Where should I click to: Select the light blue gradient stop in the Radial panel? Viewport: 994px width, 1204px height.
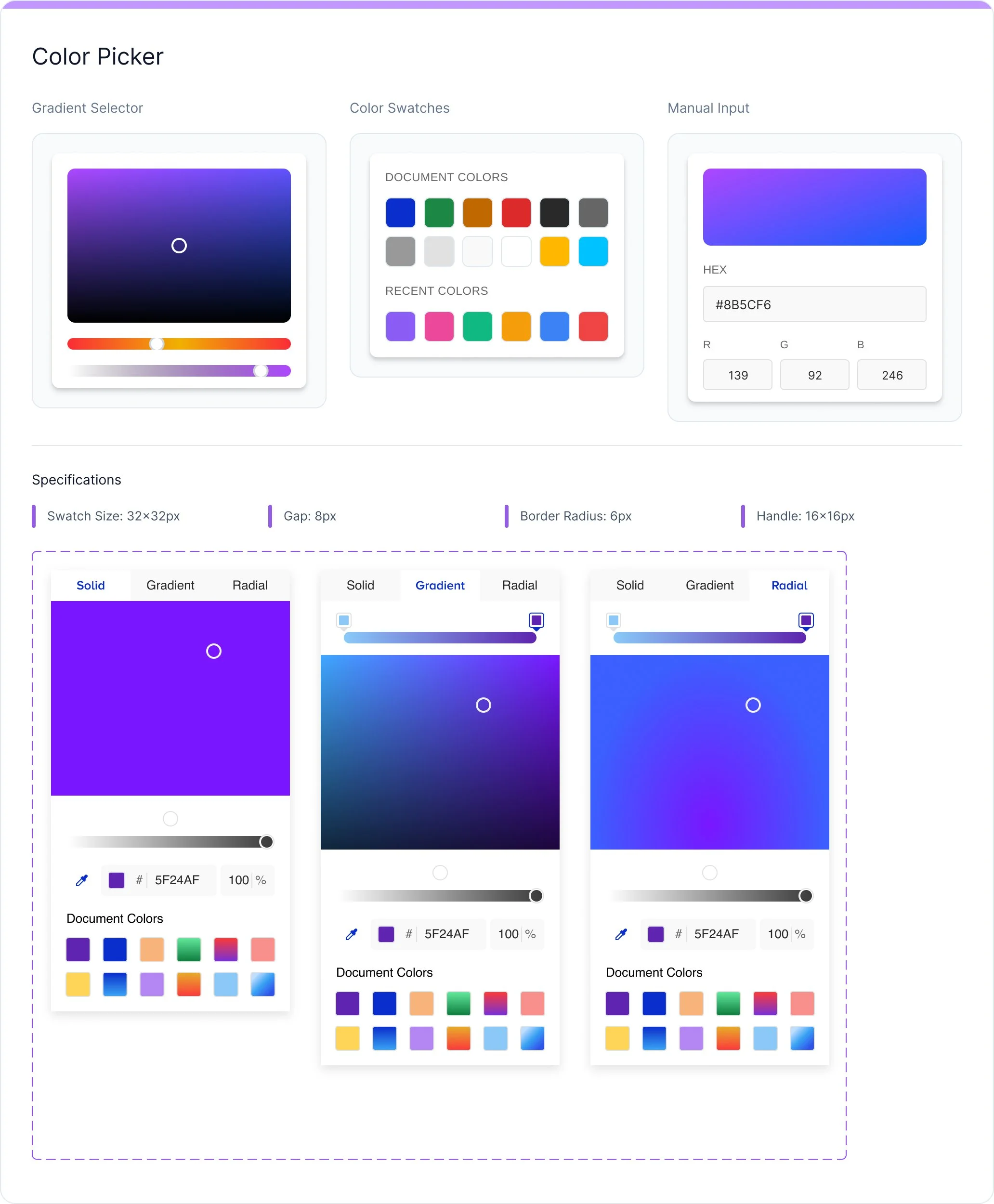click(x=613, y=620)
